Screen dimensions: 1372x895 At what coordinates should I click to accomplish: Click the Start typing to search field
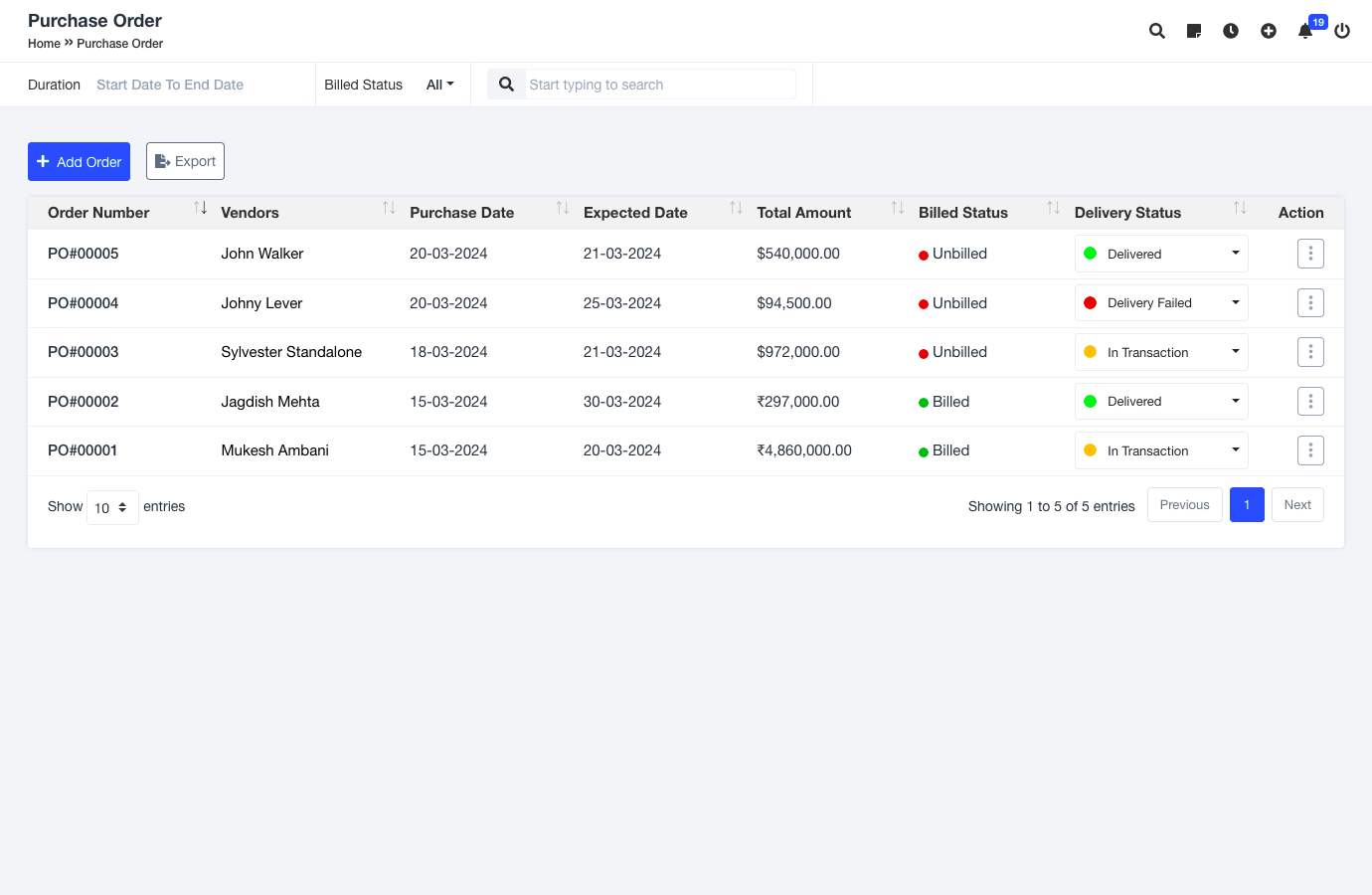[659, 85]
